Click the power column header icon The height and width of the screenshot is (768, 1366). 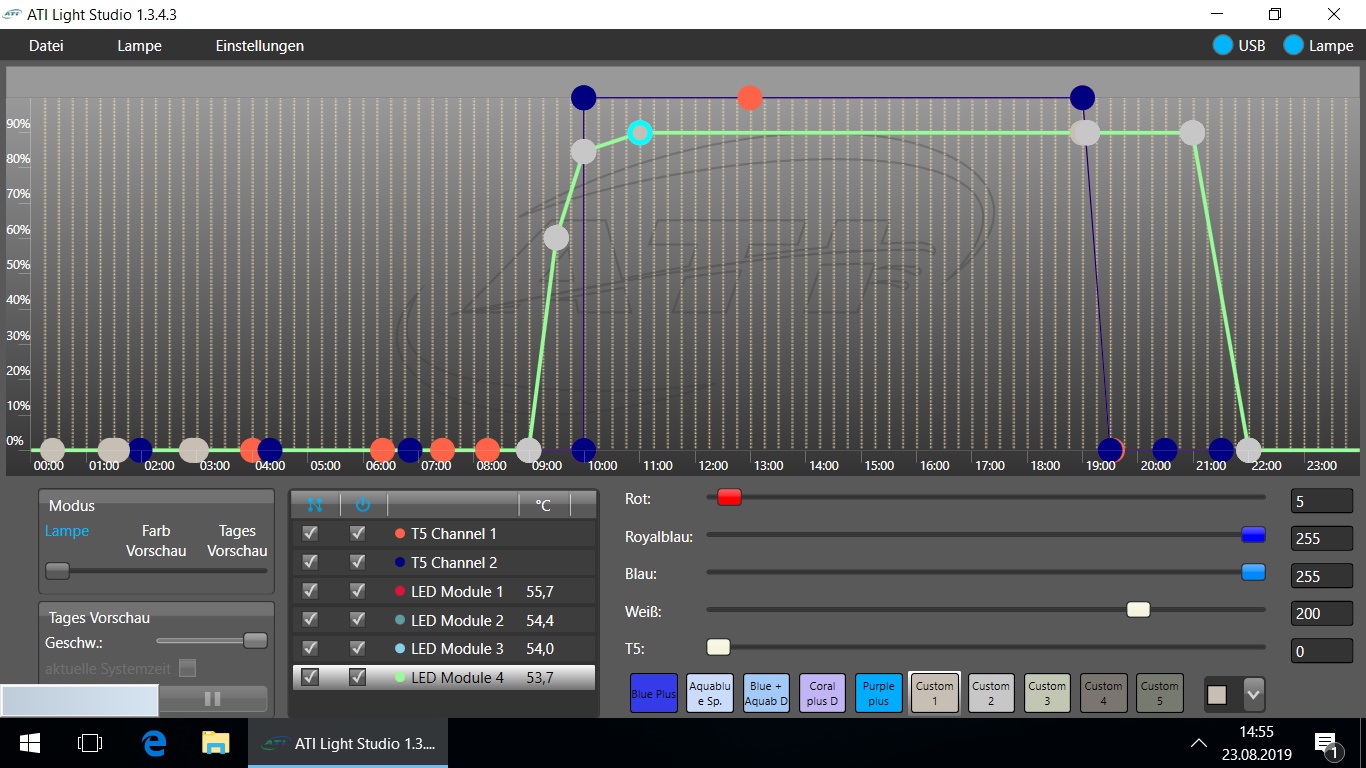click(x=362, y=505)
